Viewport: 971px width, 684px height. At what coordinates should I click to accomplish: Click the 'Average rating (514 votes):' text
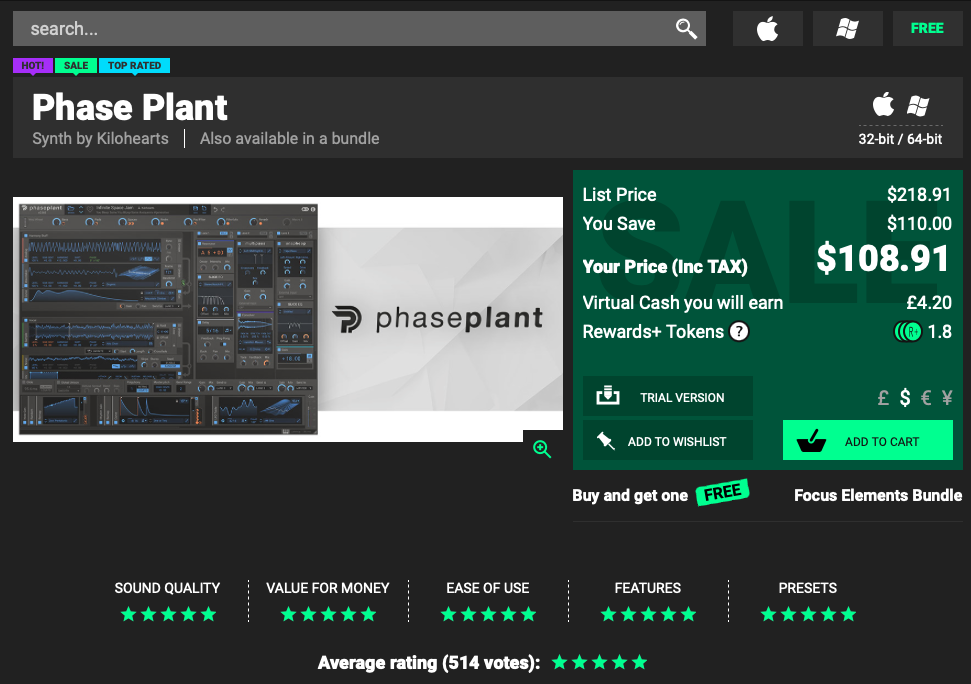429,663
